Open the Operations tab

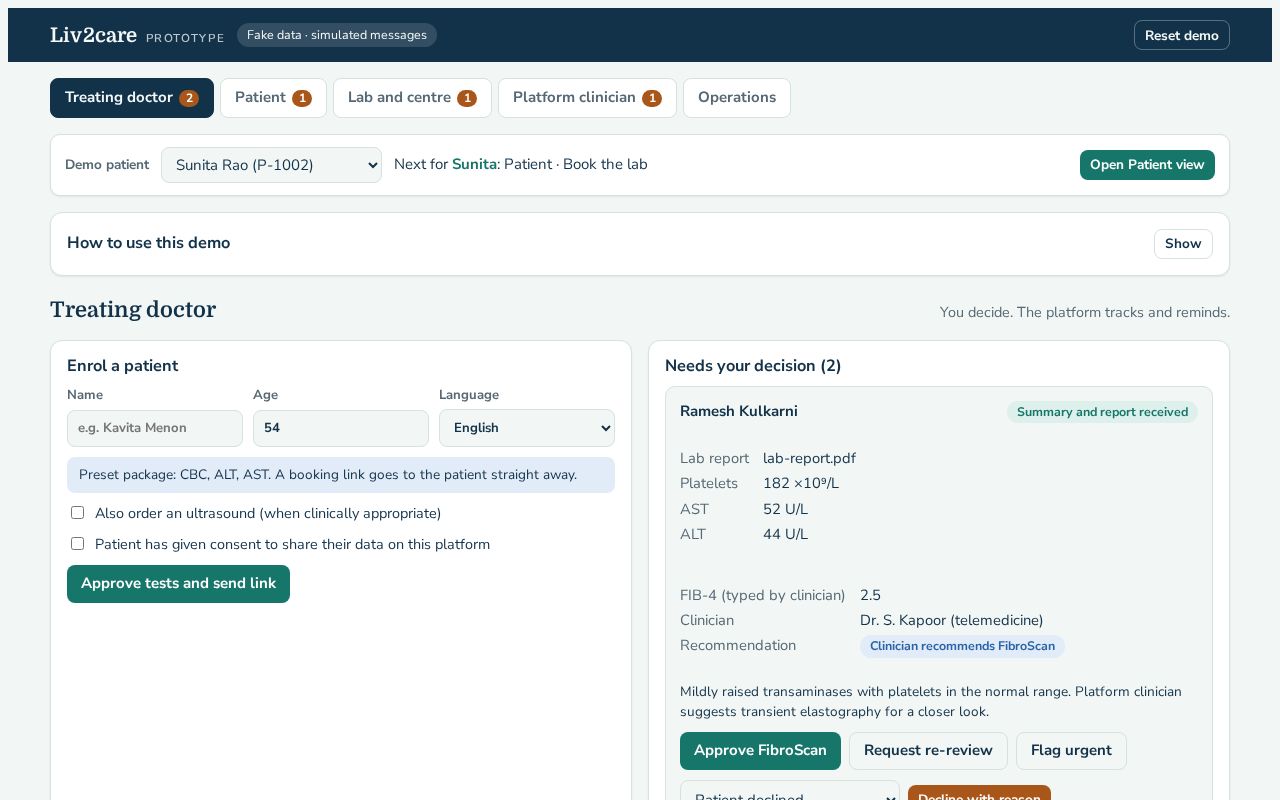click(737, 98)
